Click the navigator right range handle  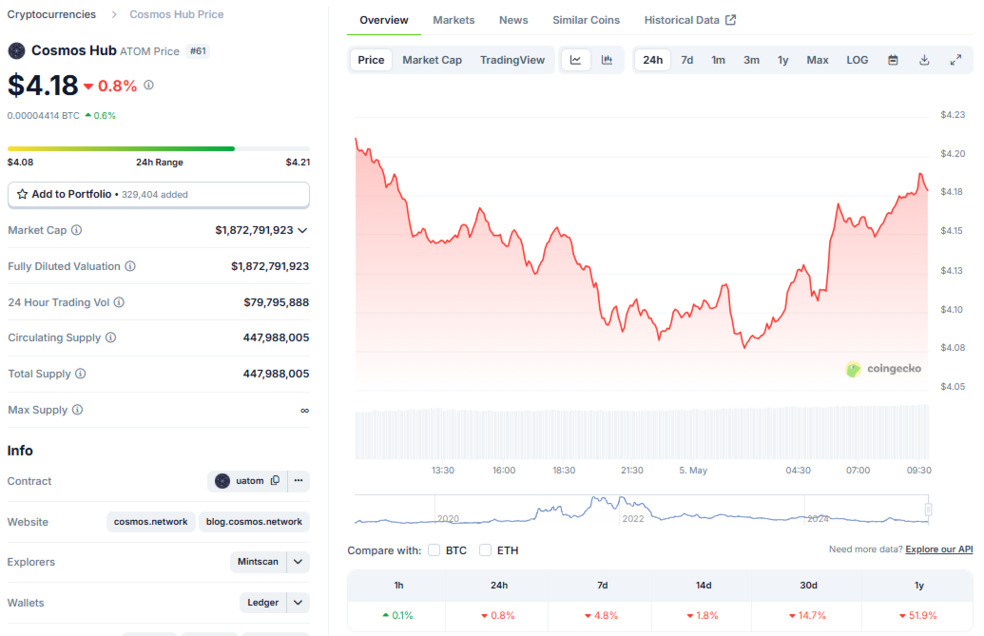928,509
